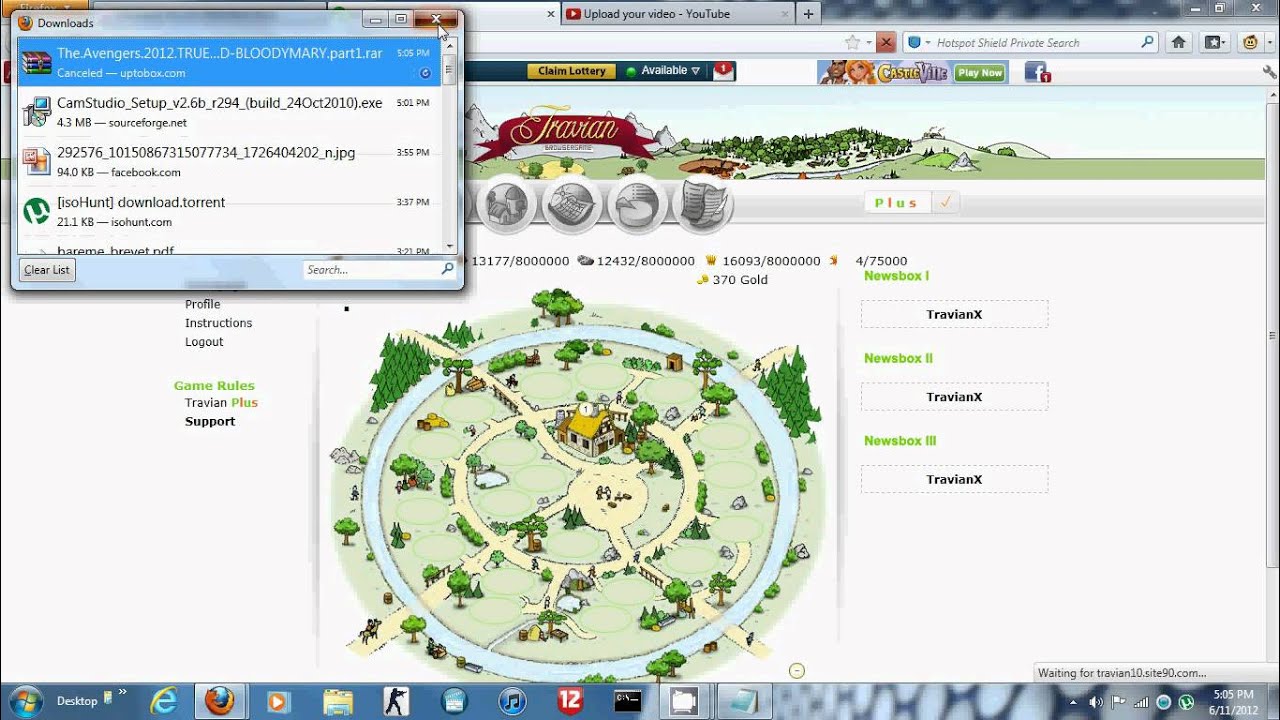Image resolution: width=1280 pixels, height=720 pixels.
Task: Toggle the Plus checkmark button
Action: (x=945, y=202)
